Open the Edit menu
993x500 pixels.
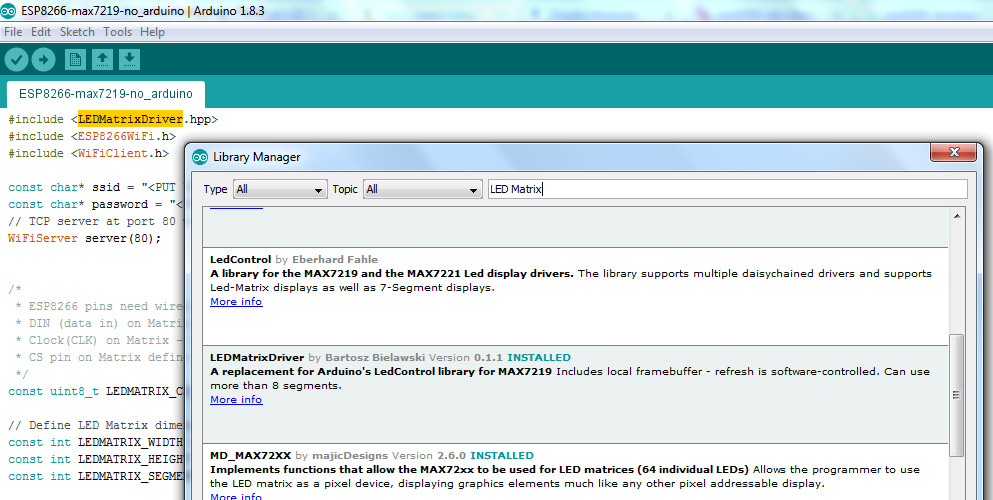pyautogui.click(x=41, y=32)
